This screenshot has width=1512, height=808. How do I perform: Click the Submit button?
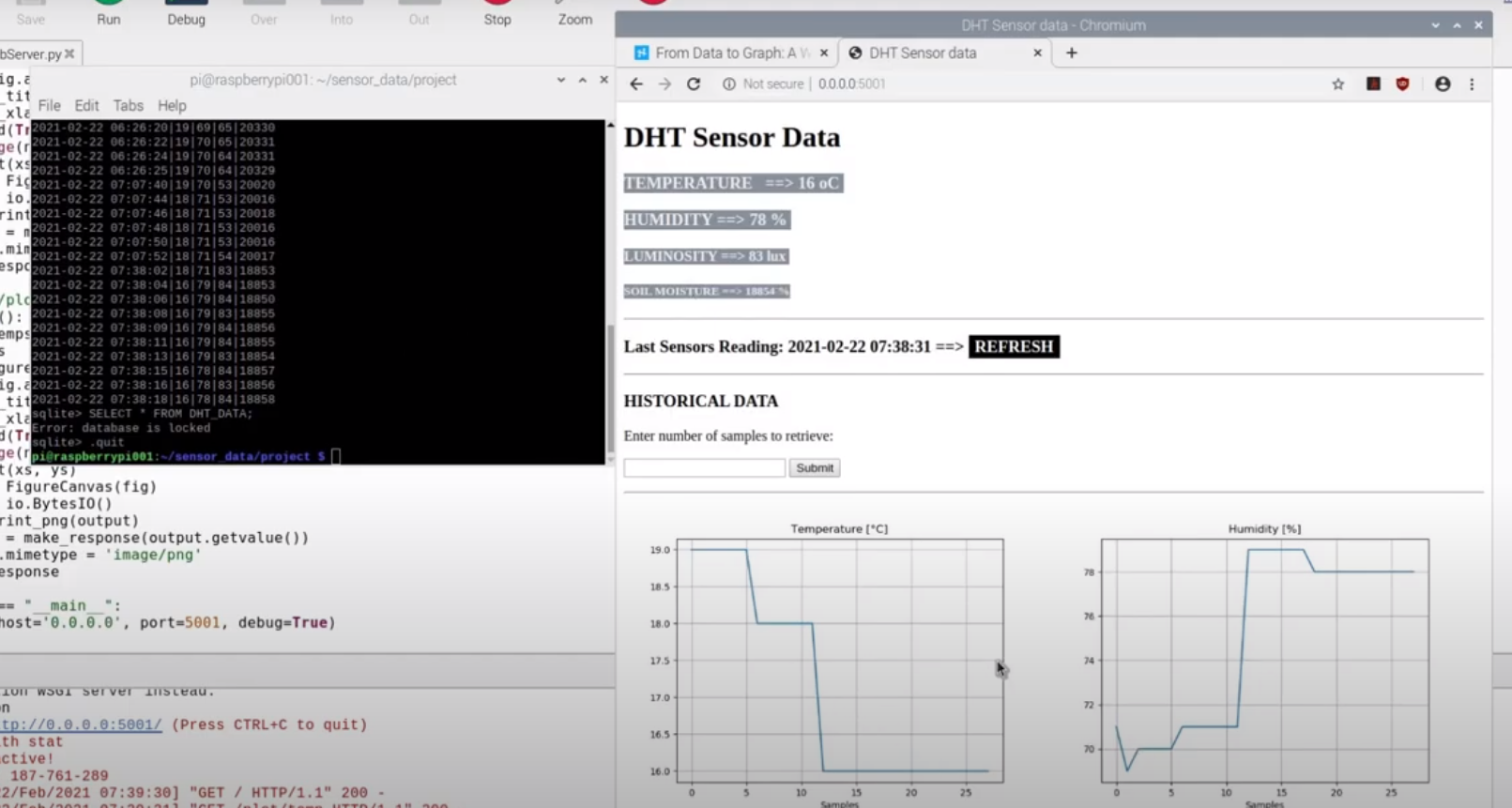coord(814,468)
